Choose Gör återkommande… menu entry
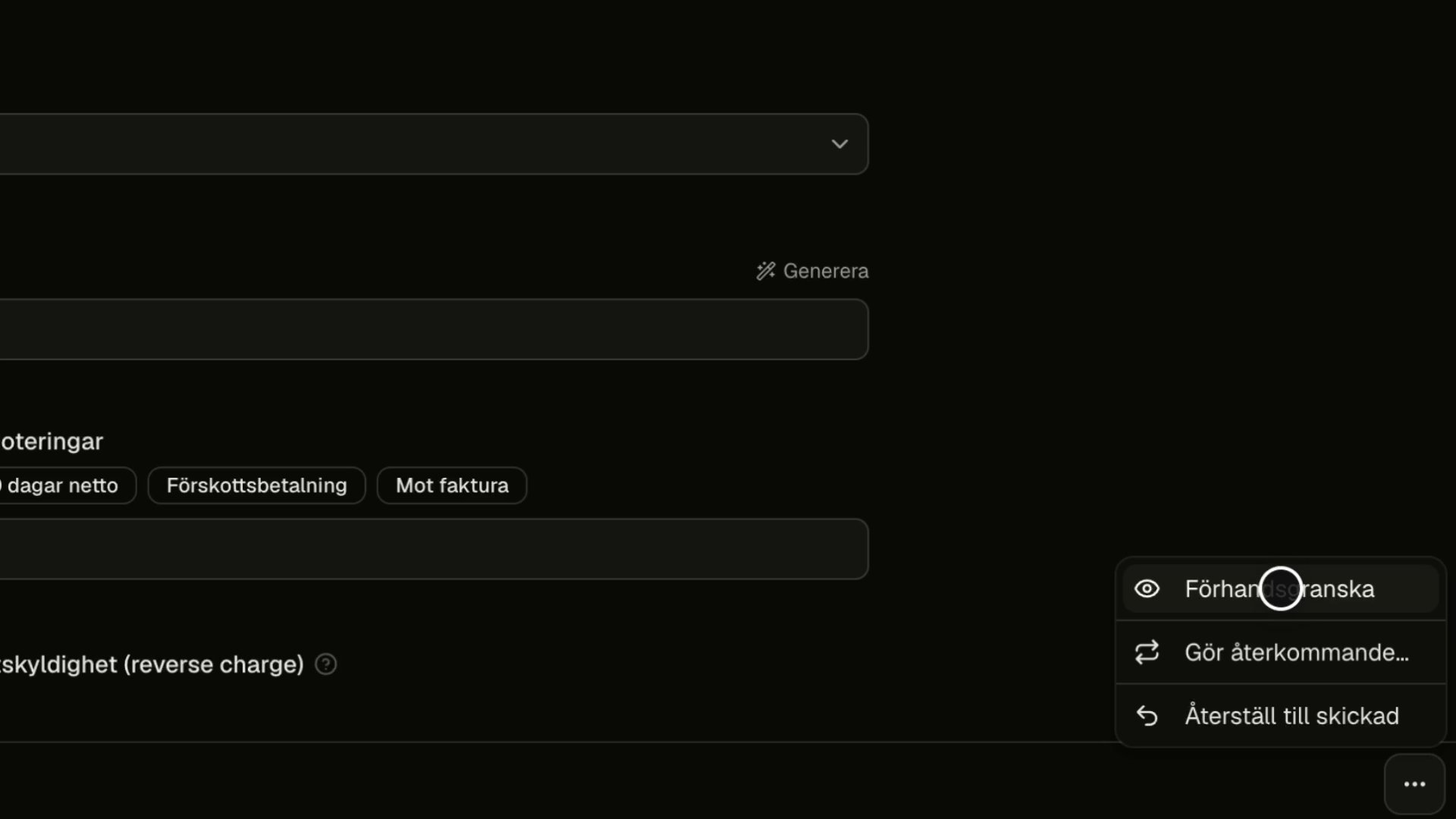Viewport: 1456px width, 819px height. point(1280,652)
